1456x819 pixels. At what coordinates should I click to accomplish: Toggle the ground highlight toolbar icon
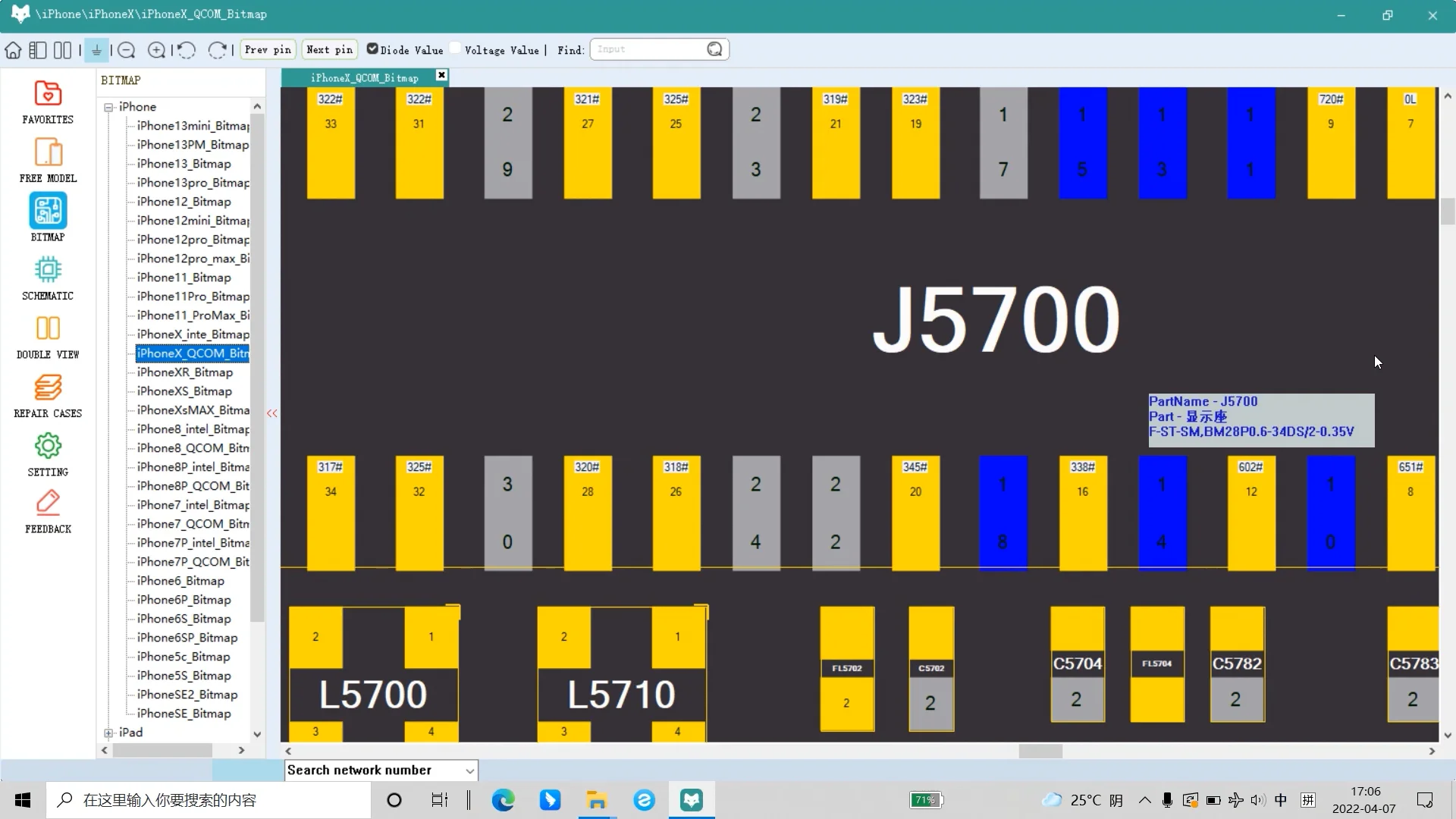pos(96,50)
